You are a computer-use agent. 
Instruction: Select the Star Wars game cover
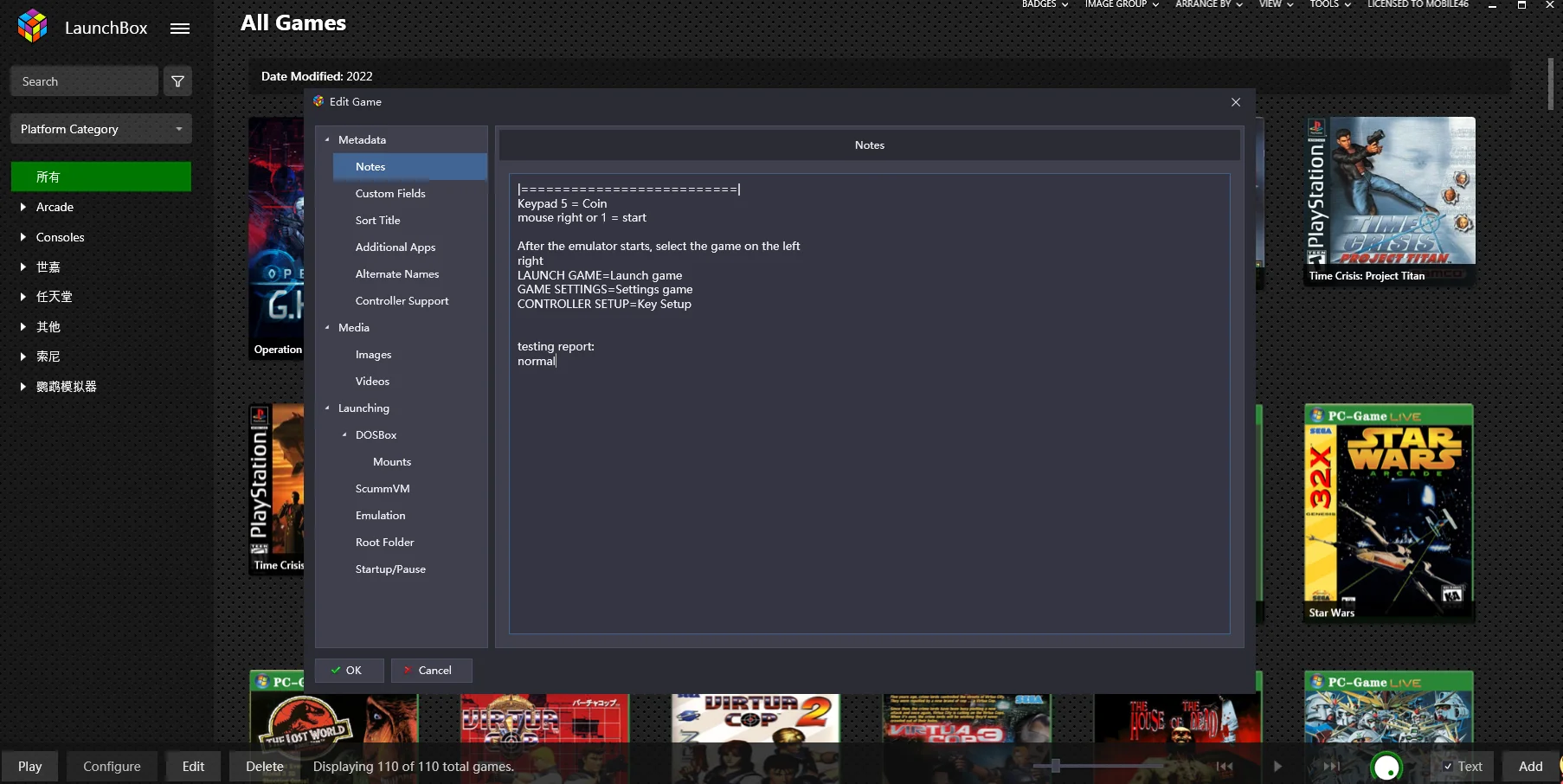(x=1389, y=512)
